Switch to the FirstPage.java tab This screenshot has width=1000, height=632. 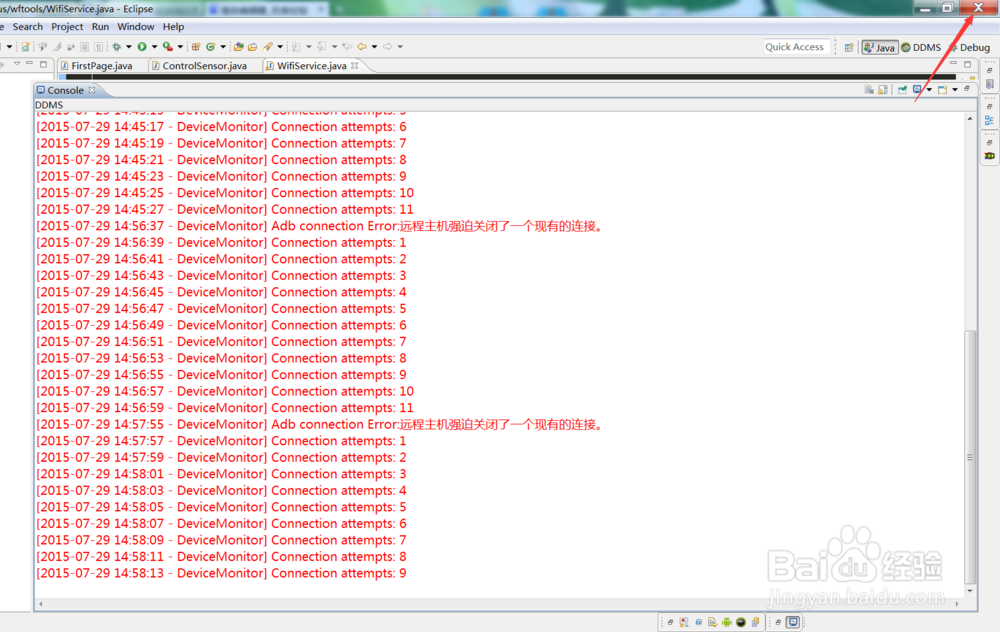pos(100,65)
